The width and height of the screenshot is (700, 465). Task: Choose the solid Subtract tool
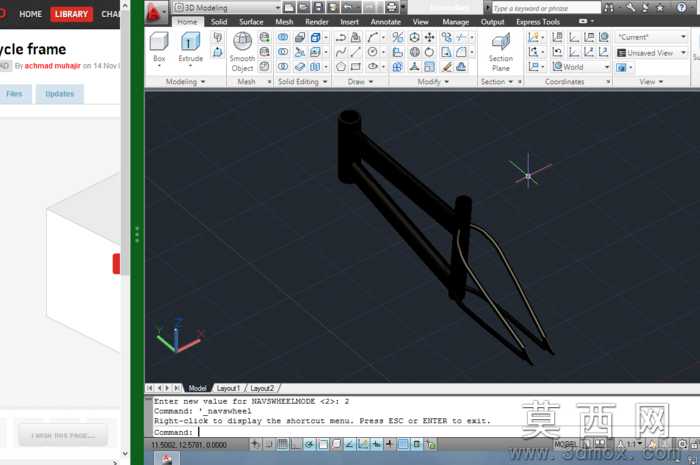coord(283,52)
